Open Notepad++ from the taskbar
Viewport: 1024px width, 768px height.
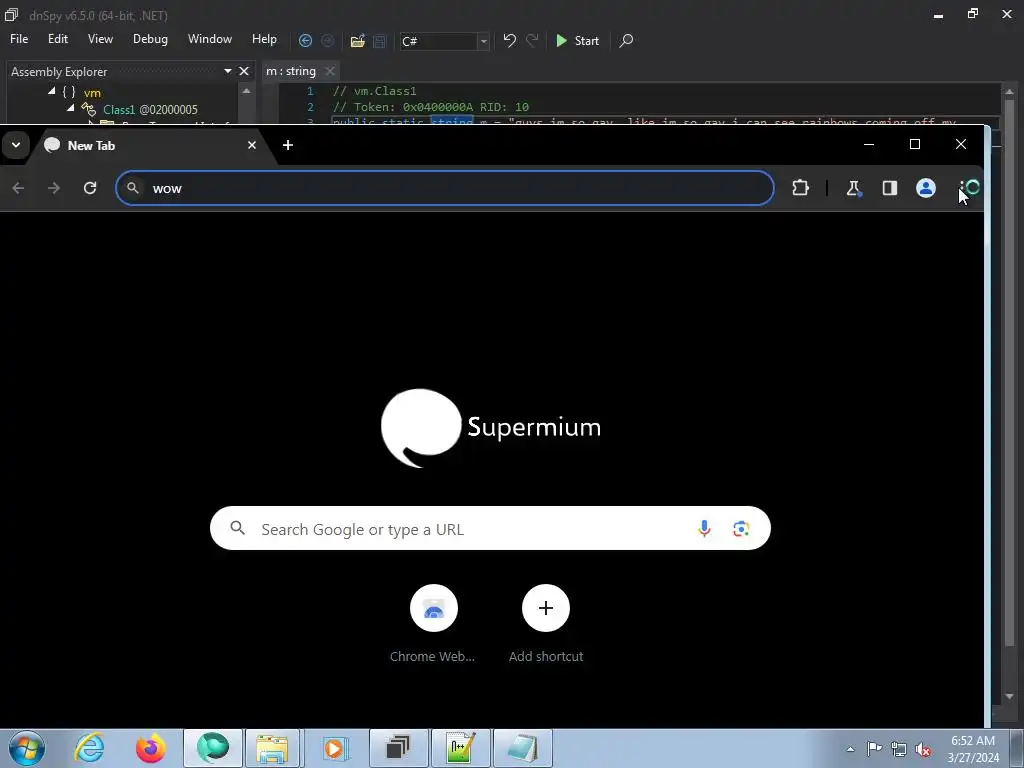point(460,748)
